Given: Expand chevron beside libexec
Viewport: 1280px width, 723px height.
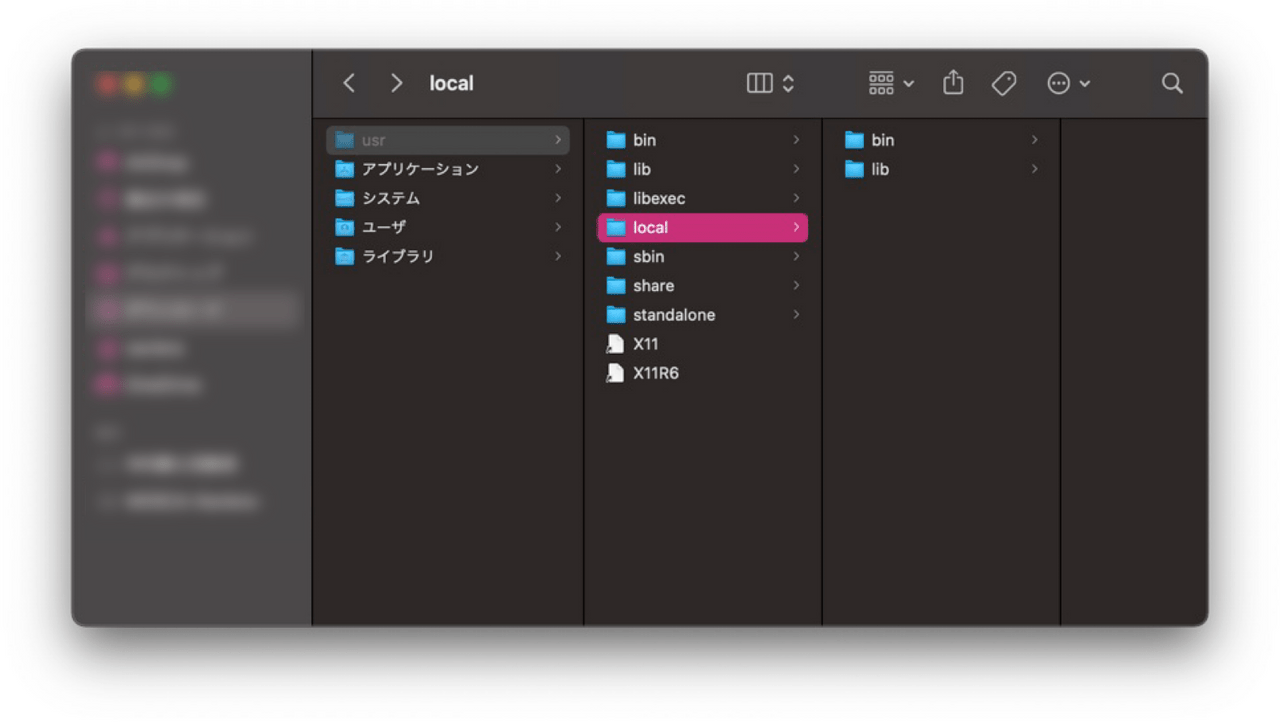Looking at the screenshot, I should [x=796, y=198].
